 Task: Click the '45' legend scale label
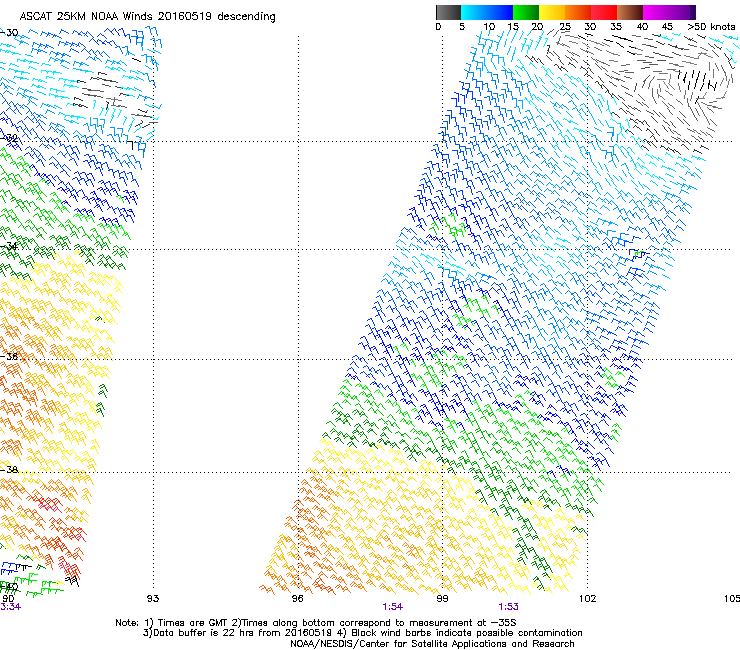pyautogui.click(x=667, y=27)
